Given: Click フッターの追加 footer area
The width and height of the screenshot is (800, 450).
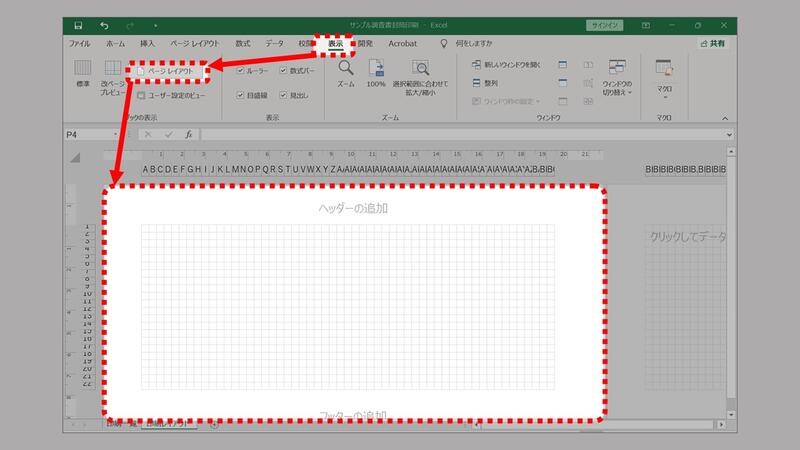Looking at the screenshot, I should point(353,415).
